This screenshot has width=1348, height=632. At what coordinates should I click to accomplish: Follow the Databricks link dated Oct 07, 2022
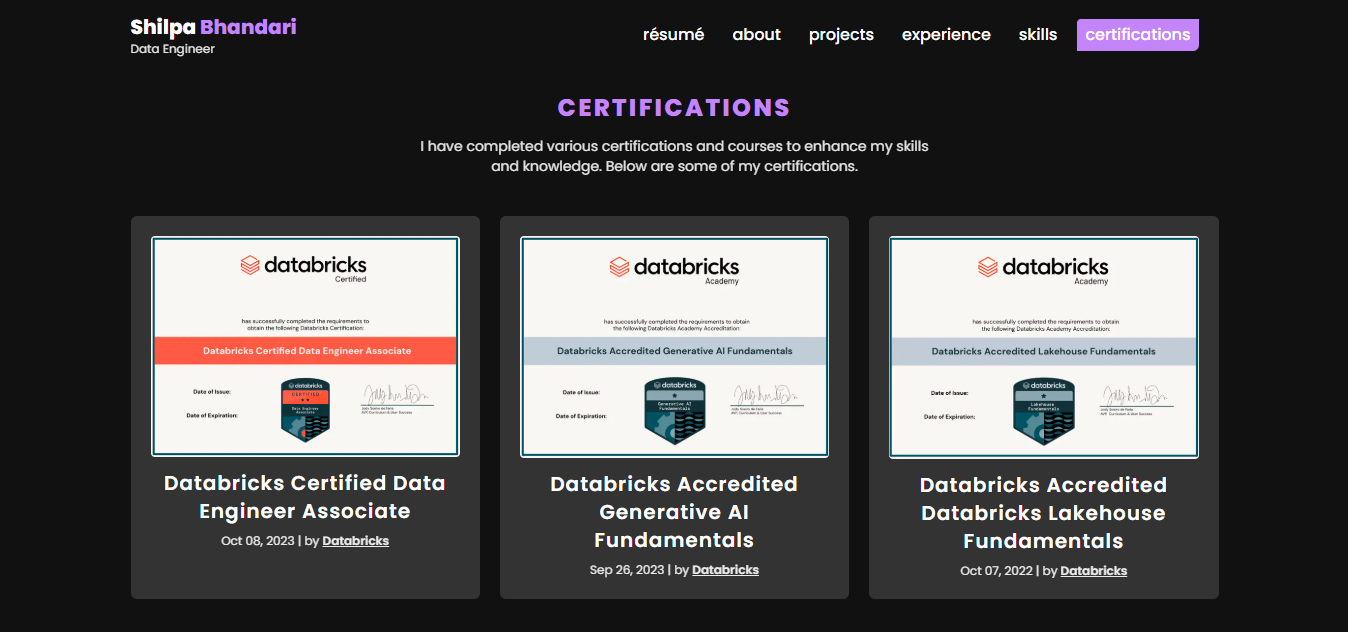click(1093, 571)
